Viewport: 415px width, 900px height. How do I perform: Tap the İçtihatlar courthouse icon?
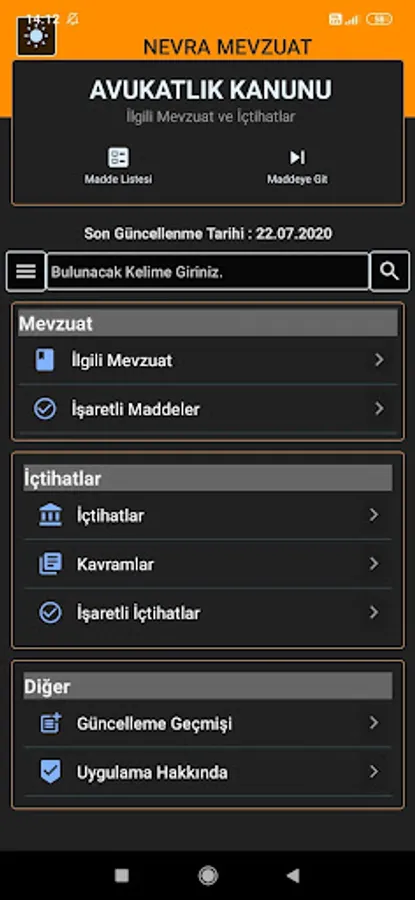coord(51,515)
